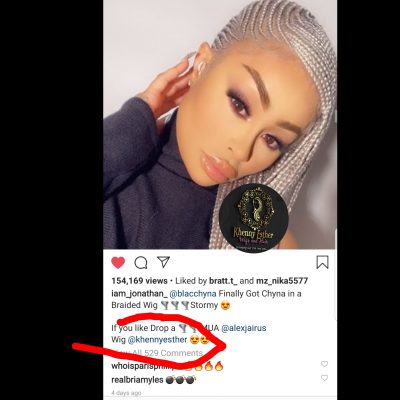Click the 154,169 views count
This screenshot has height=400, width=400.
(x=139, y=281)
